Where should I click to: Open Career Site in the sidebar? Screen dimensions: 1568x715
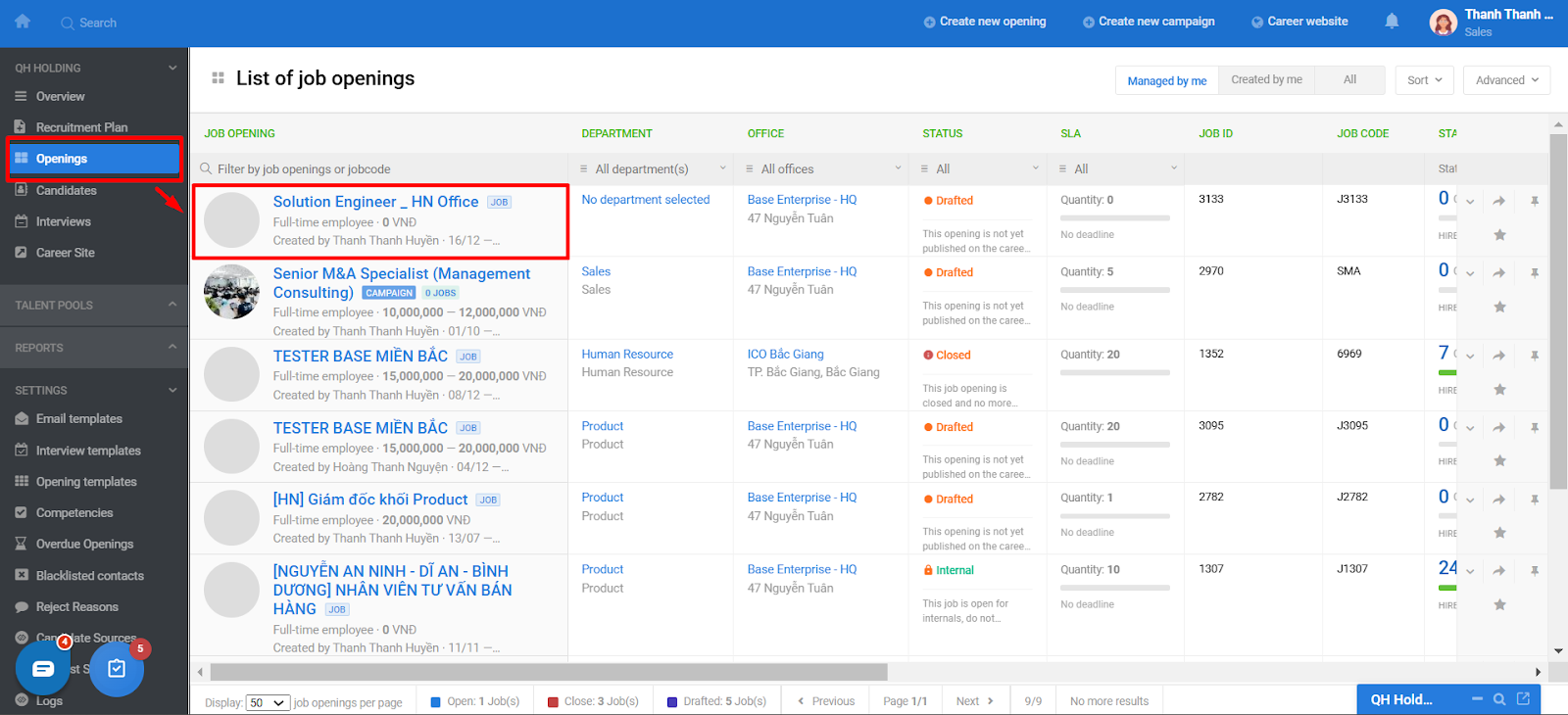coord(65,253)
